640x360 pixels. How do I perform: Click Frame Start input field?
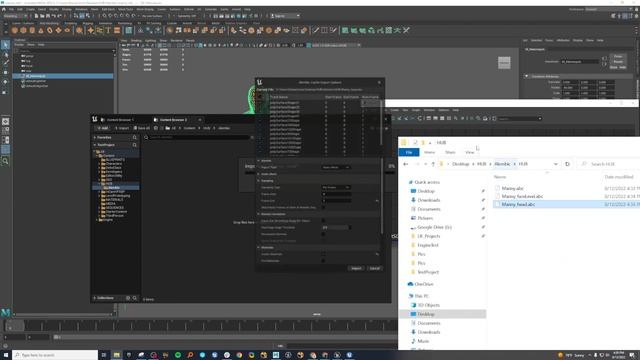point(336,194)
